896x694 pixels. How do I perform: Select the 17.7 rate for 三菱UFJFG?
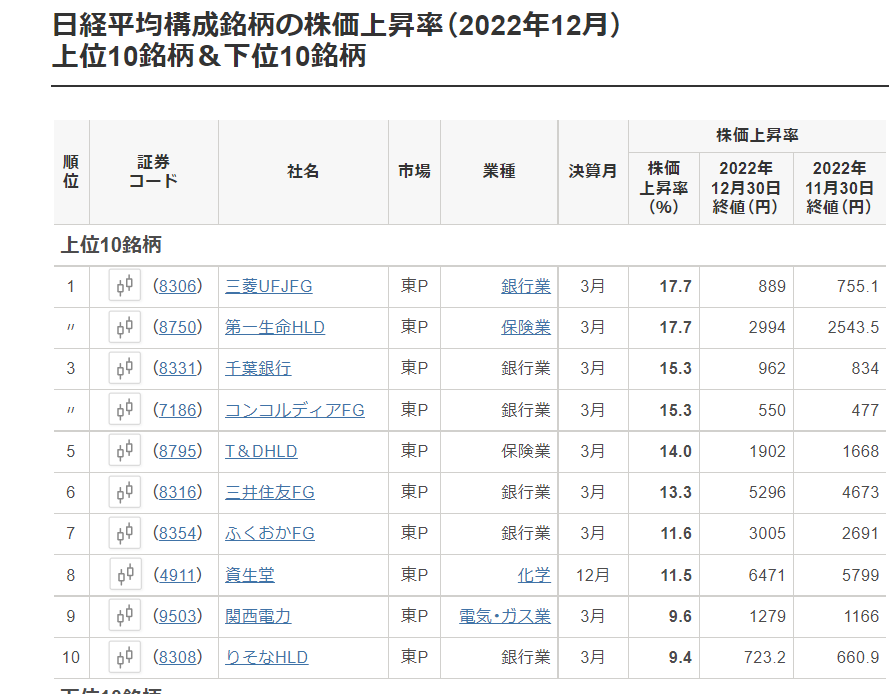(675, 286)
